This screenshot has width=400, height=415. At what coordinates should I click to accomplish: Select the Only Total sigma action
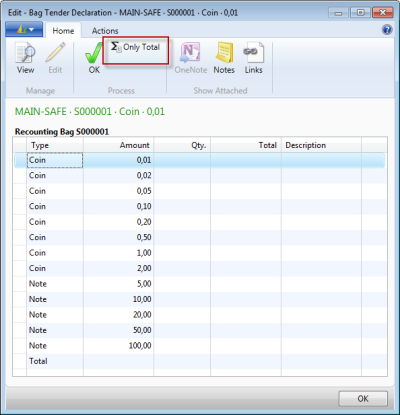coord(135,47)
